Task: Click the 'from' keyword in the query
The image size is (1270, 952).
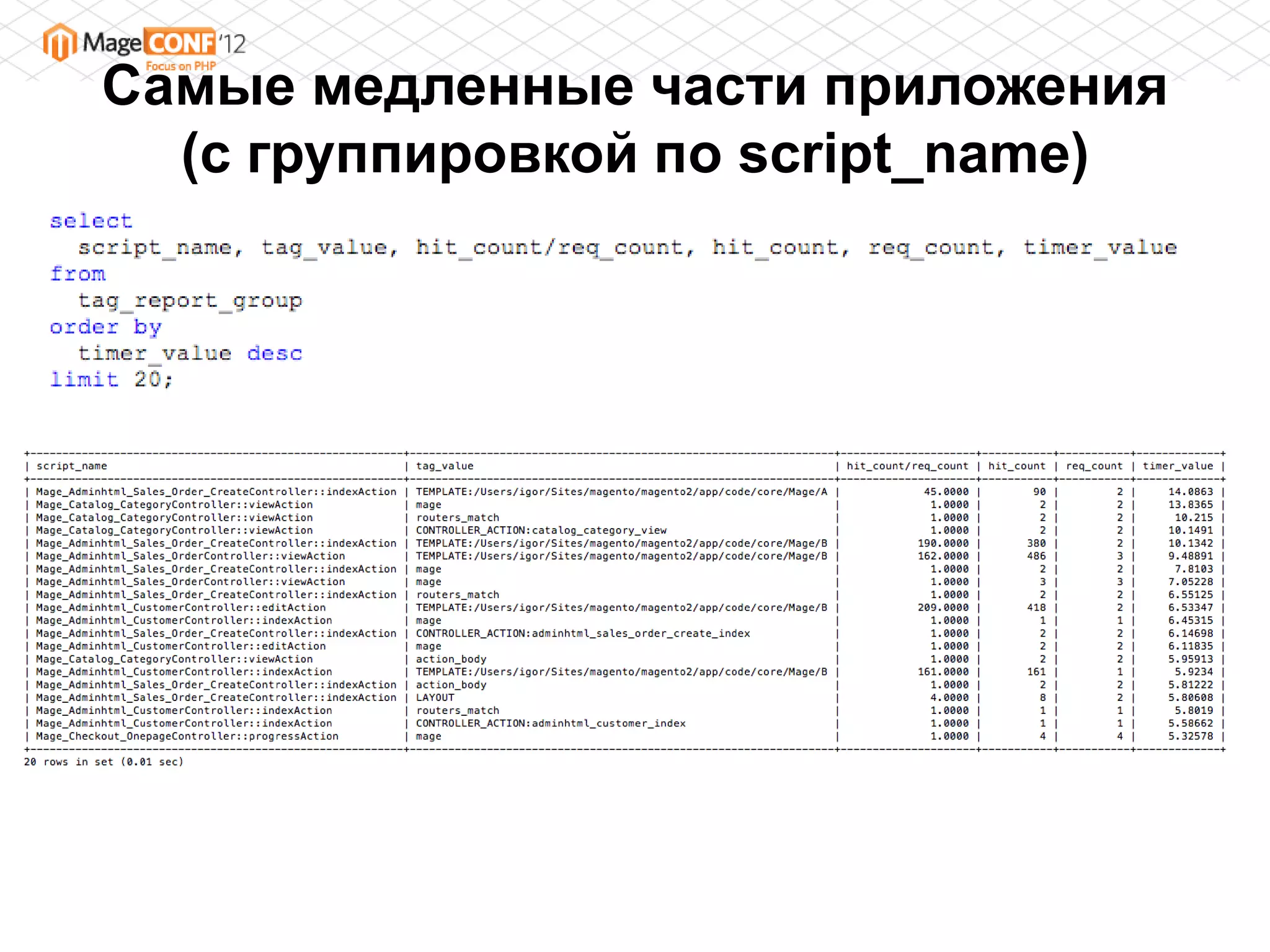Action: (78, 273)
